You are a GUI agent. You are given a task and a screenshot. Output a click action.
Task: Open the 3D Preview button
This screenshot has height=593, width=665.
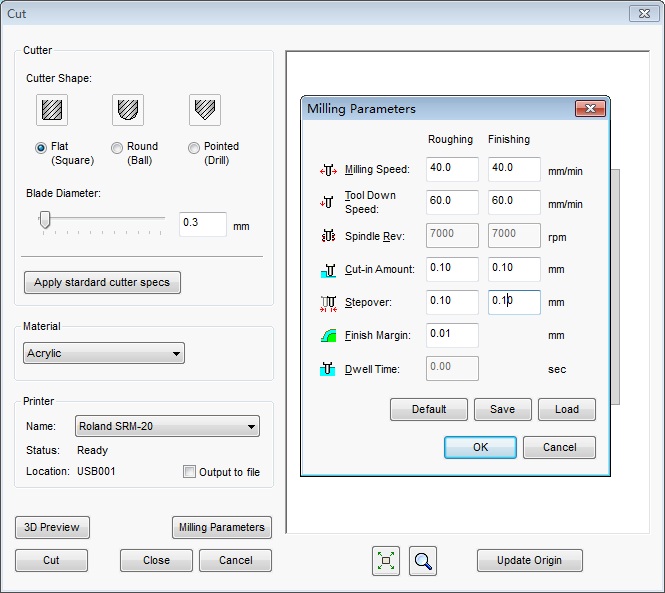52,527
